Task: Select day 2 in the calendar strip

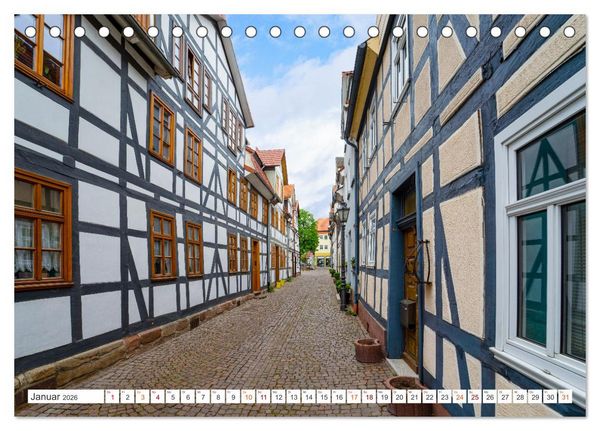Action: pyautogui.click(x=127, y=397)
